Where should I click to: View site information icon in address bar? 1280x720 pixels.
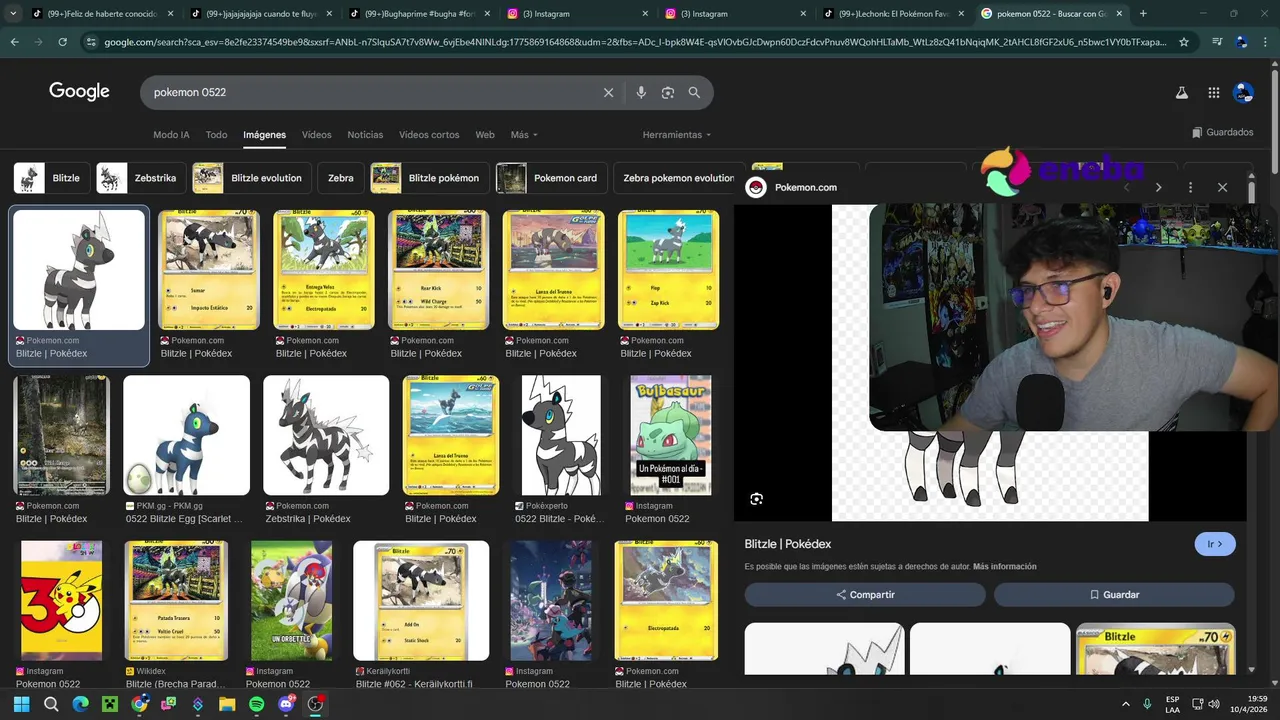point(91,42)
